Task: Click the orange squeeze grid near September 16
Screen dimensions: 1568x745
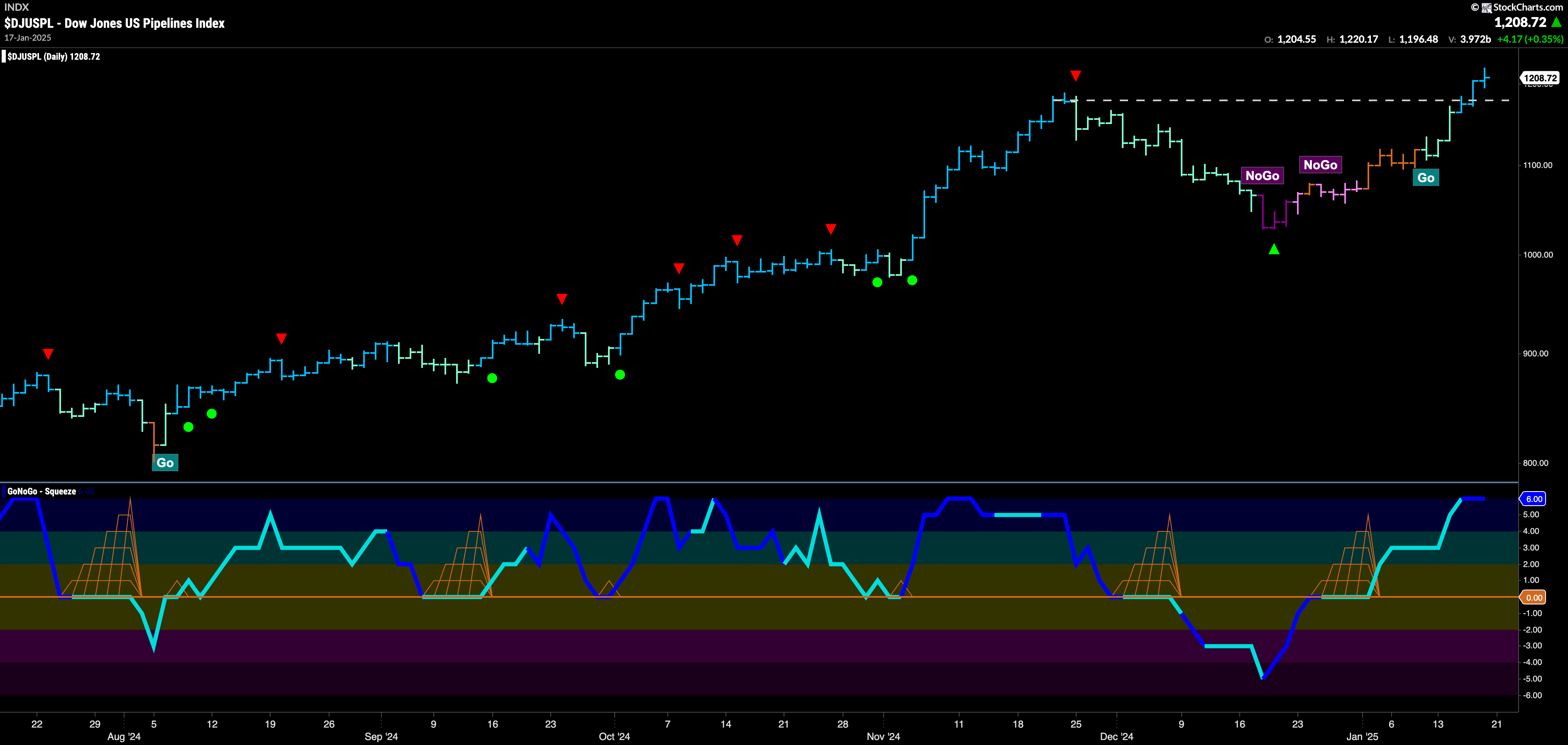Action: (x=457, y=556)
